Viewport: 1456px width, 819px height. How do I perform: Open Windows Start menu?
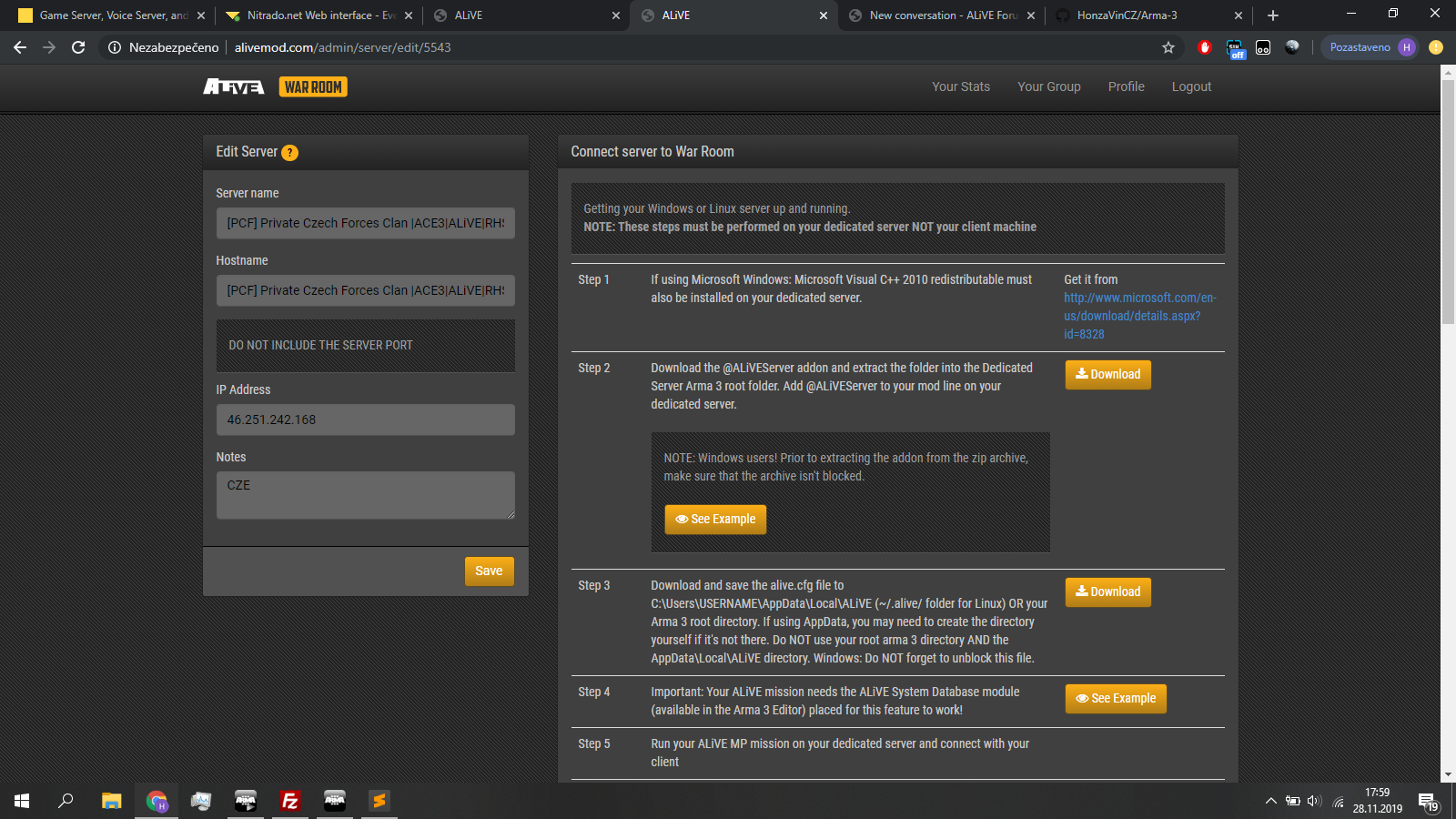[x=22, y=801]
